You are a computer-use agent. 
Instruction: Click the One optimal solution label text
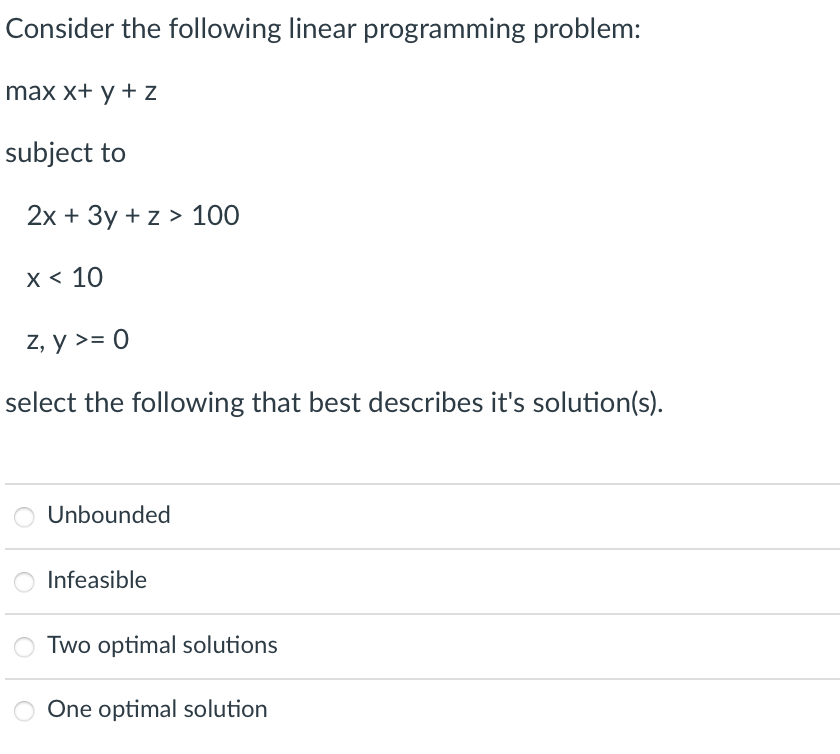156,710
